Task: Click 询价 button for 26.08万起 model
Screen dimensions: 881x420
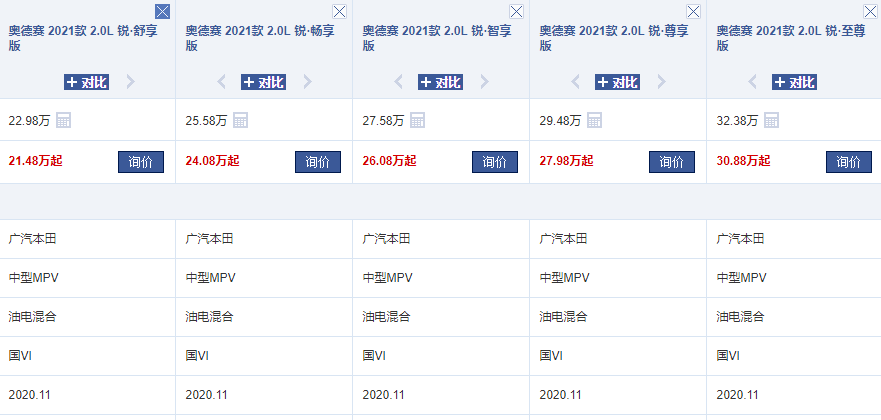Action: coord(495,162)
